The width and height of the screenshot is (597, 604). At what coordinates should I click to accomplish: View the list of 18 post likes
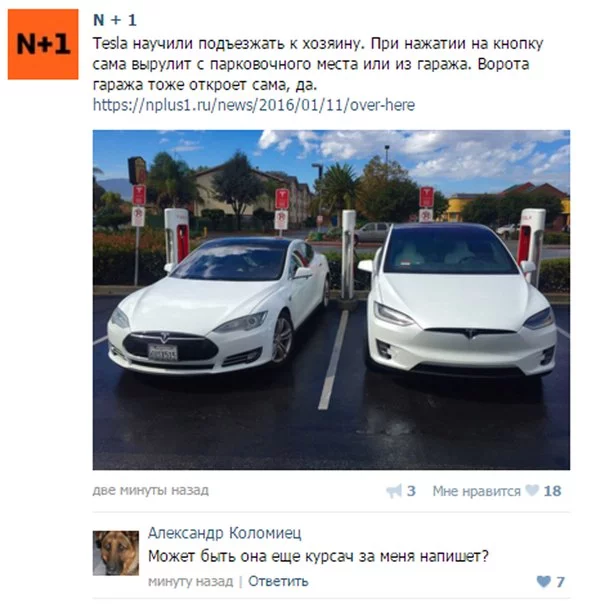click(552, 491)
